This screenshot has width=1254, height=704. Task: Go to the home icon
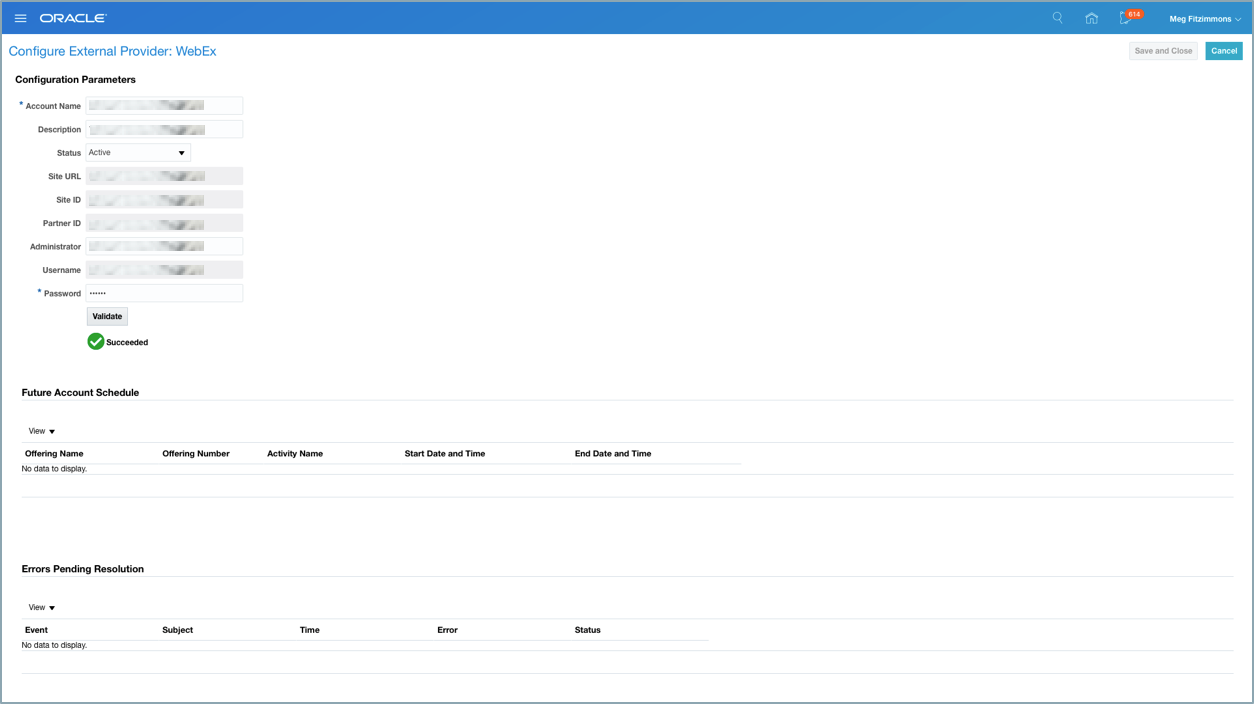(1092, 18)
